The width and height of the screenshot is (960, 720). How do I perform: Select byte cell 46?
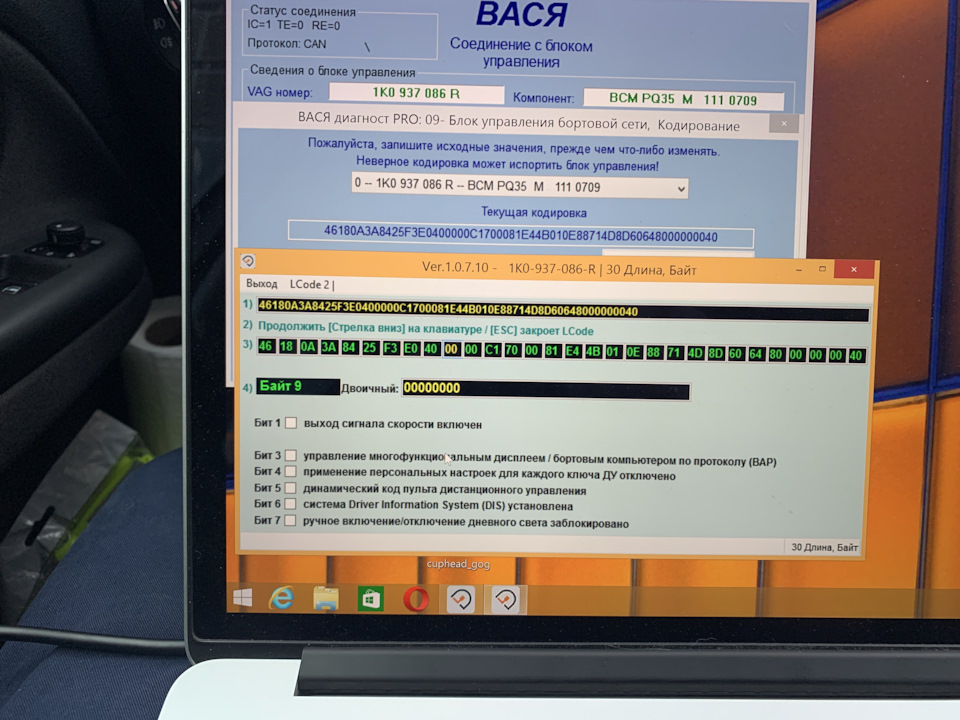tap(266, 346)
